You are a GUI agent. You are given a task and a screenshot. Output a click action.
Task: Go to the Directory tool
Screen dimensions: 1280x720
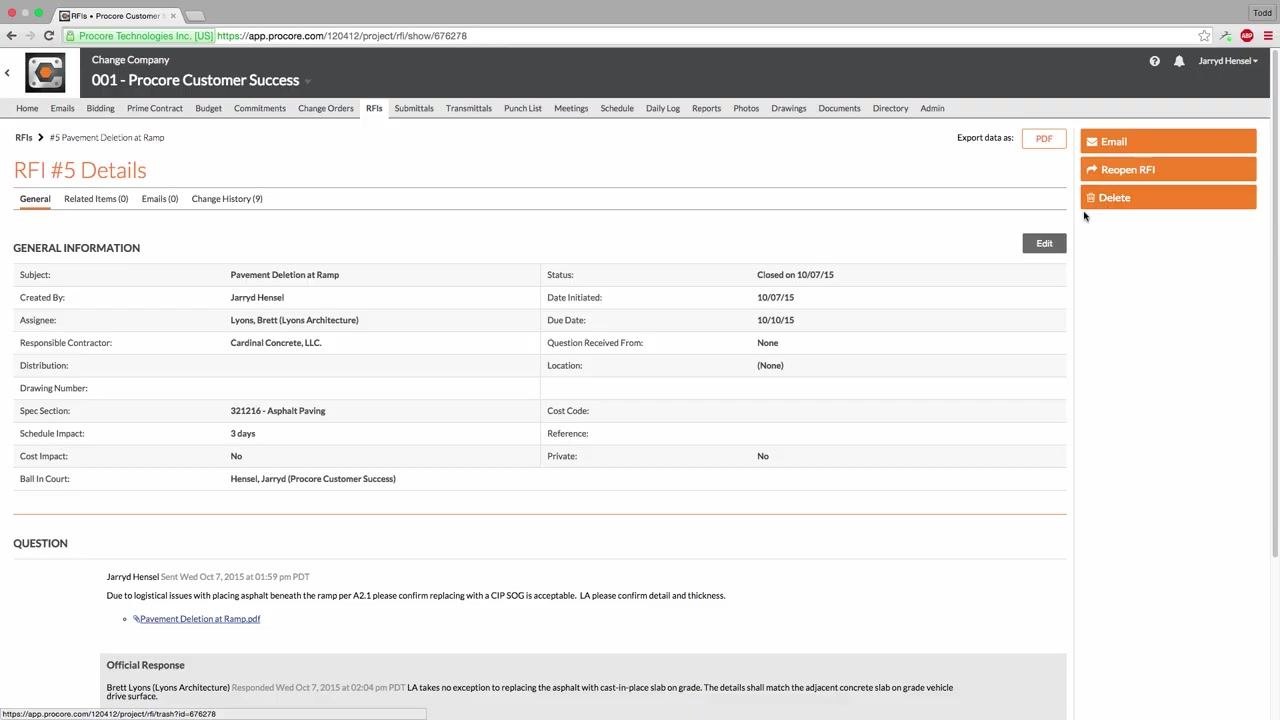(890, 108)
